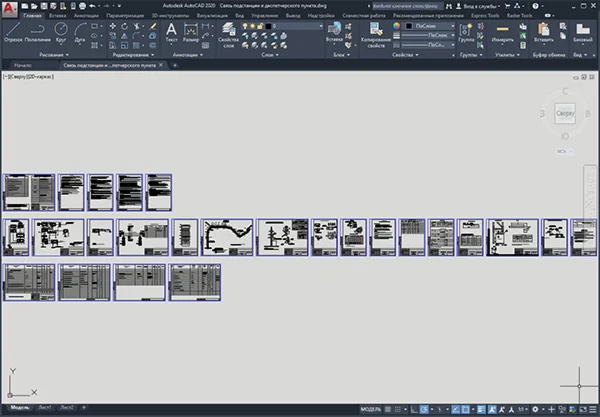Click the Измерить (Measure) tool
The height and width of the screenshot is (417, 600).
click(x=502, y=32)
